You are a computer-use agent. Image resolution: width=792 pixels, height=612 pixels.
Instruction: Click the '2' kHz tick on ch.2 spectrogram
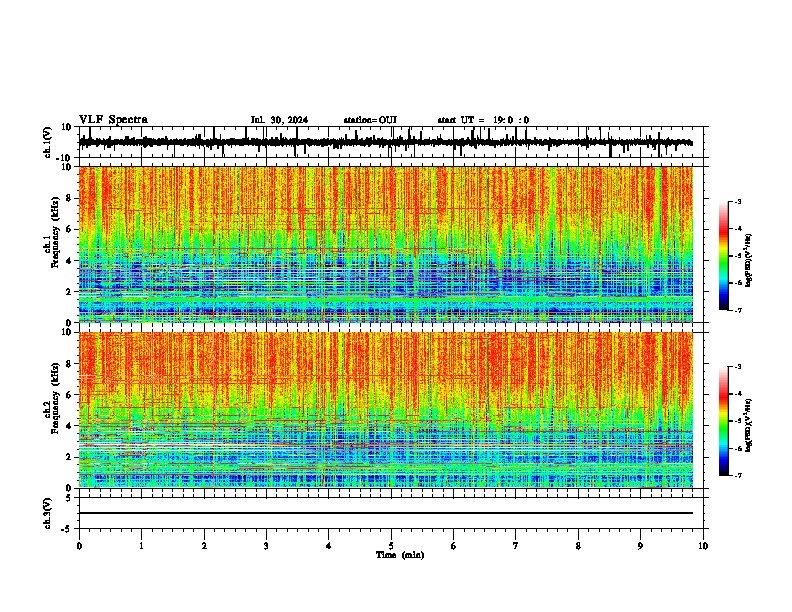tap(69, 457)
